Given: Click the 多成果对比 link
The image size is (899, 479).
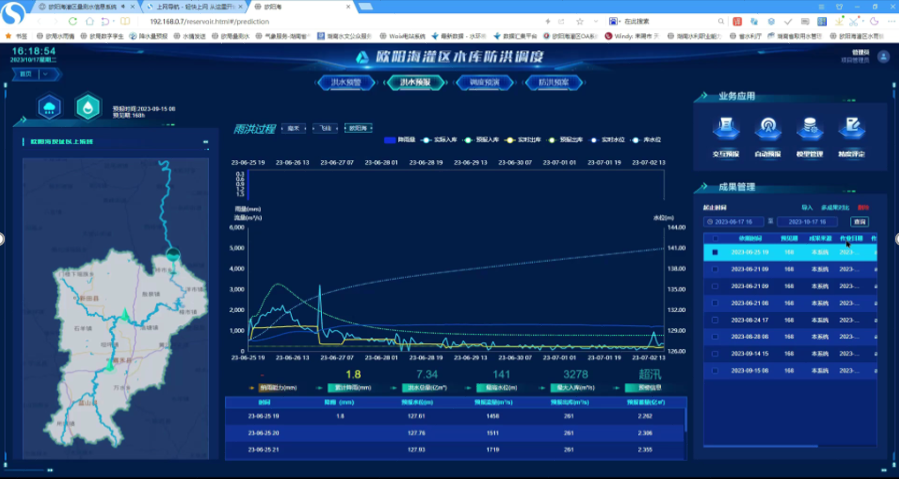Looking at the screenshot, I should [835, 208].
